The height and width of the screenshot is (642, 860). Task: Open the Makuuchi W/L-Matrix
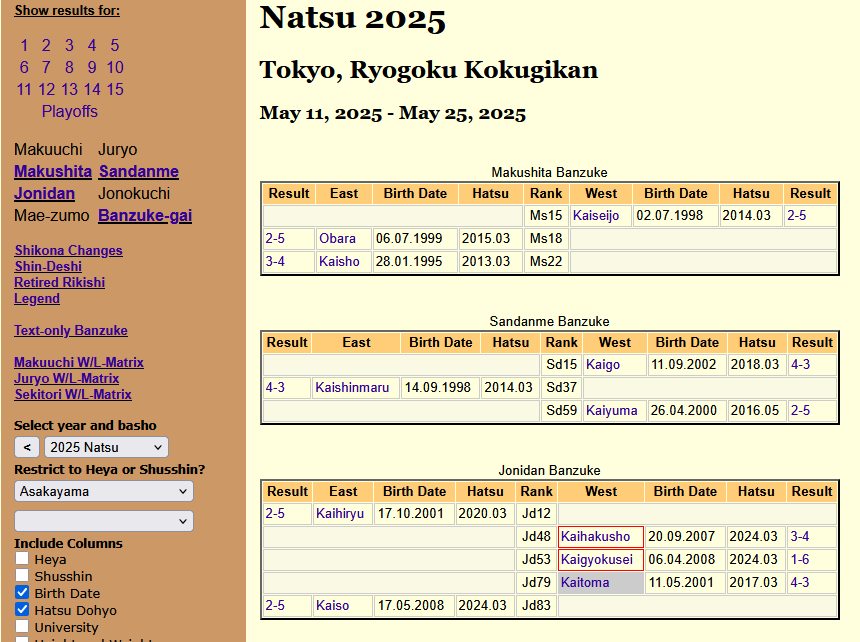coord(79,362)
